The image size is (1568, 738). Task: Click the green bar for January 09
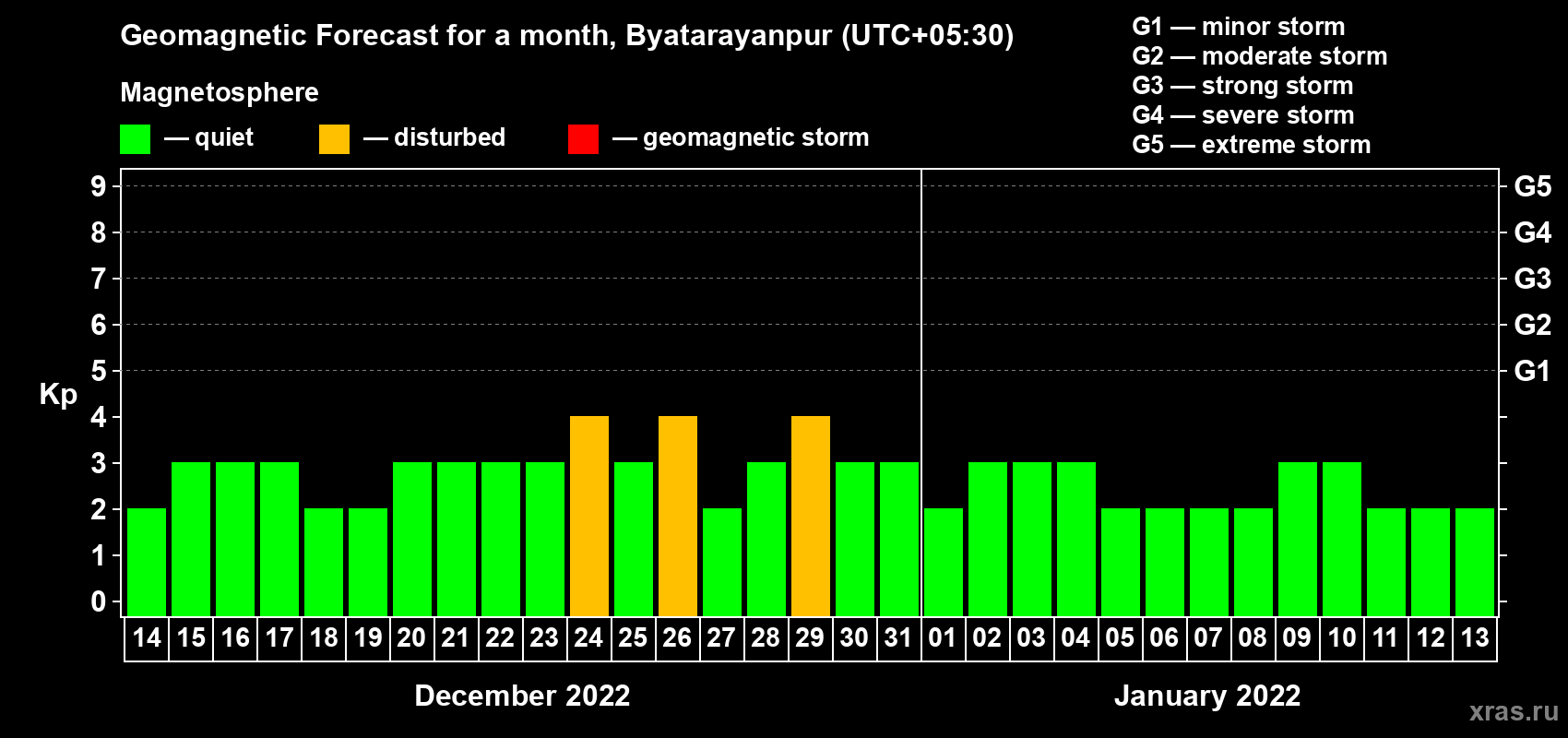click(1298, 539)
